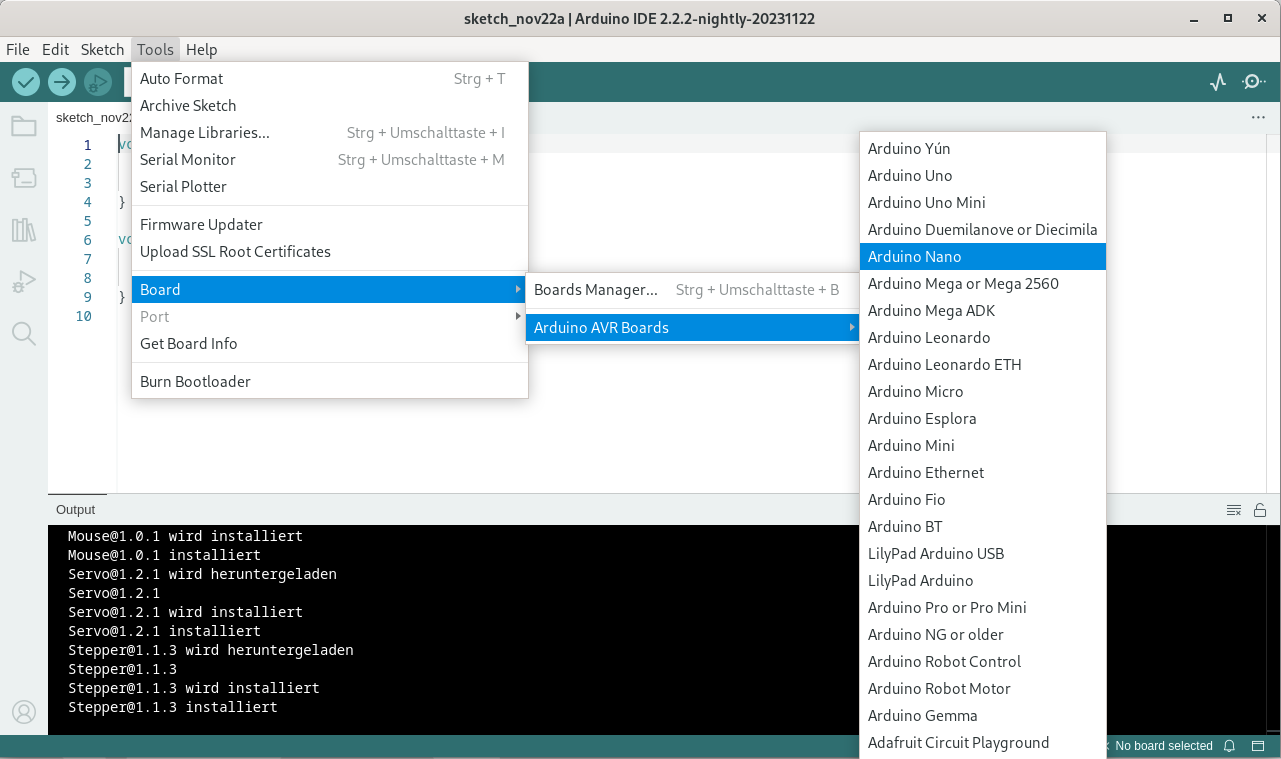Choose Arduino Pro or Pro Mini

[x=983, y=607]
